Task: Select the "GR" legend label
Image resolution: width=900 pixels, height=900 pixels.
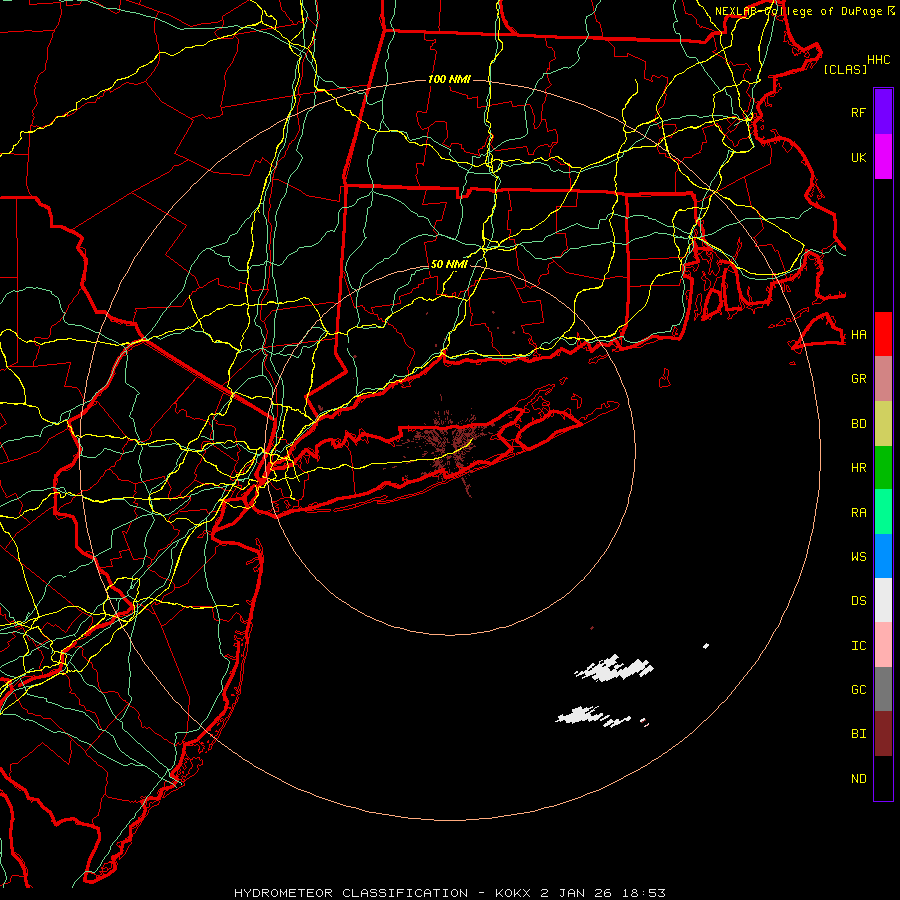Action: click(859, 379)
